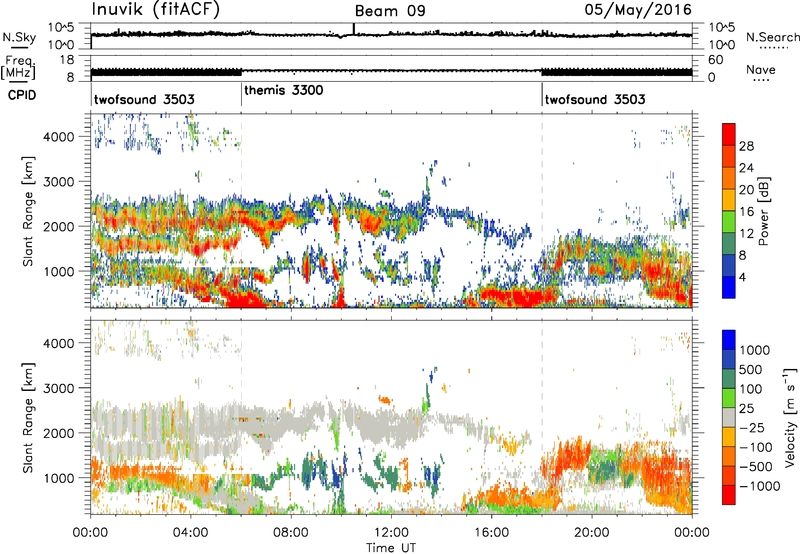Select the 'Beam 09' heading

390,11
